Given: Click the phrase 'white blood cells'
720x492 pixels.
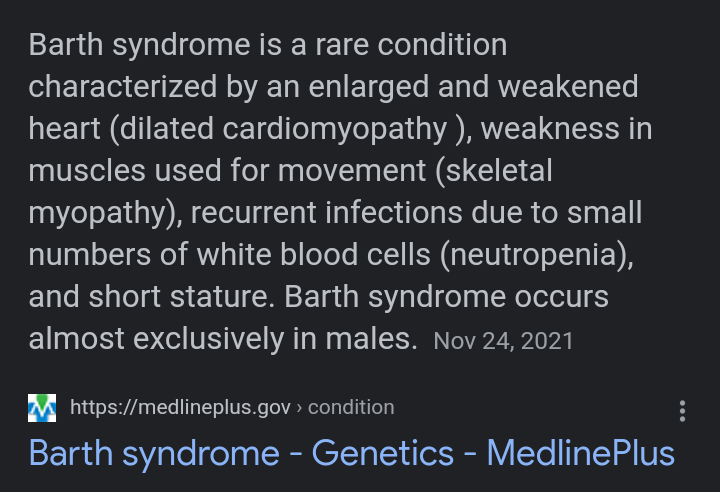Looking at the screenshot, I should [x=313, y=255].
